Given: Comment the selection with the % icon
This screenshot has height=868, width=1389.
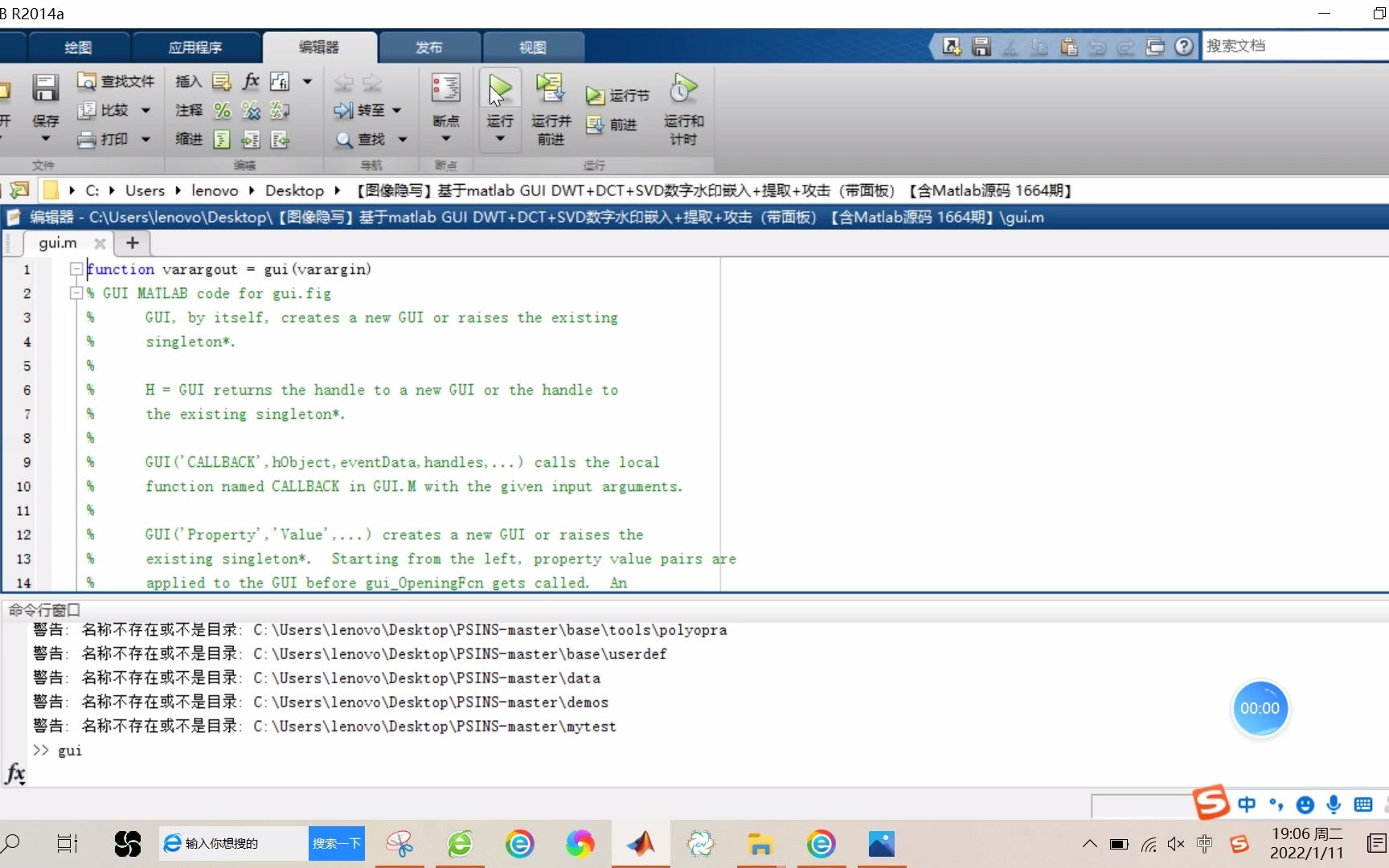Looking at the screenshot, I should coord(222,110).
